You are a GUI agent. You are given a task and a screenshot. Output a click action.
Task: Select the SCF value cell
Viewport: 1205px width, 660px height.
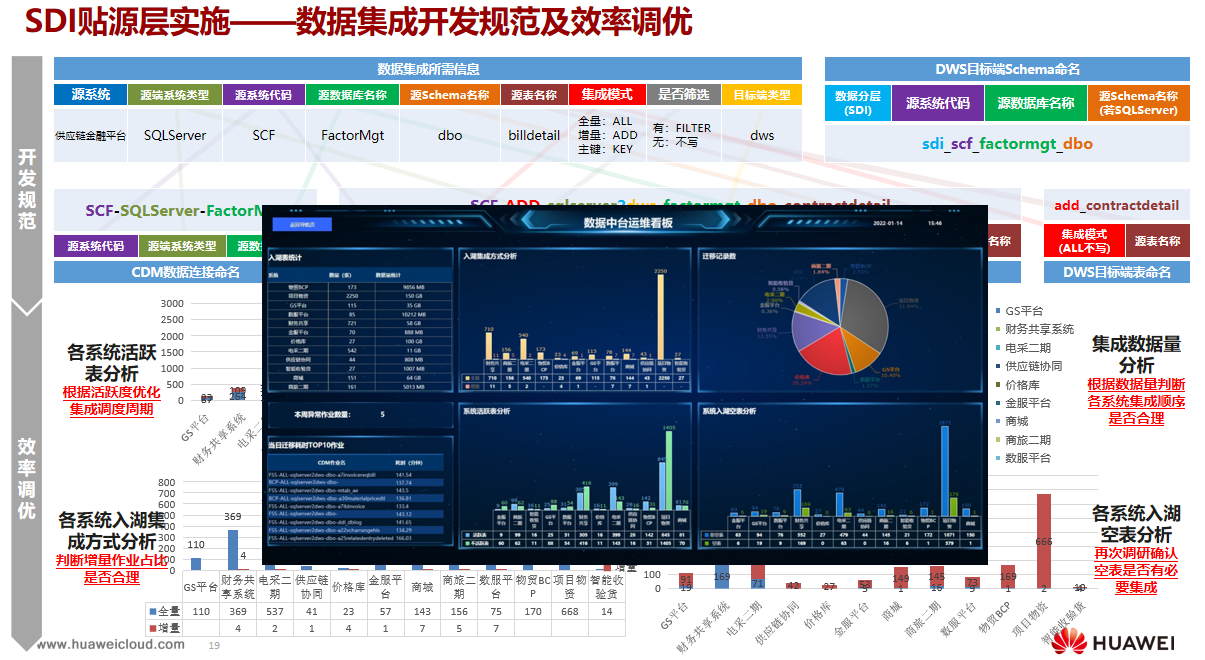[264, 135]
